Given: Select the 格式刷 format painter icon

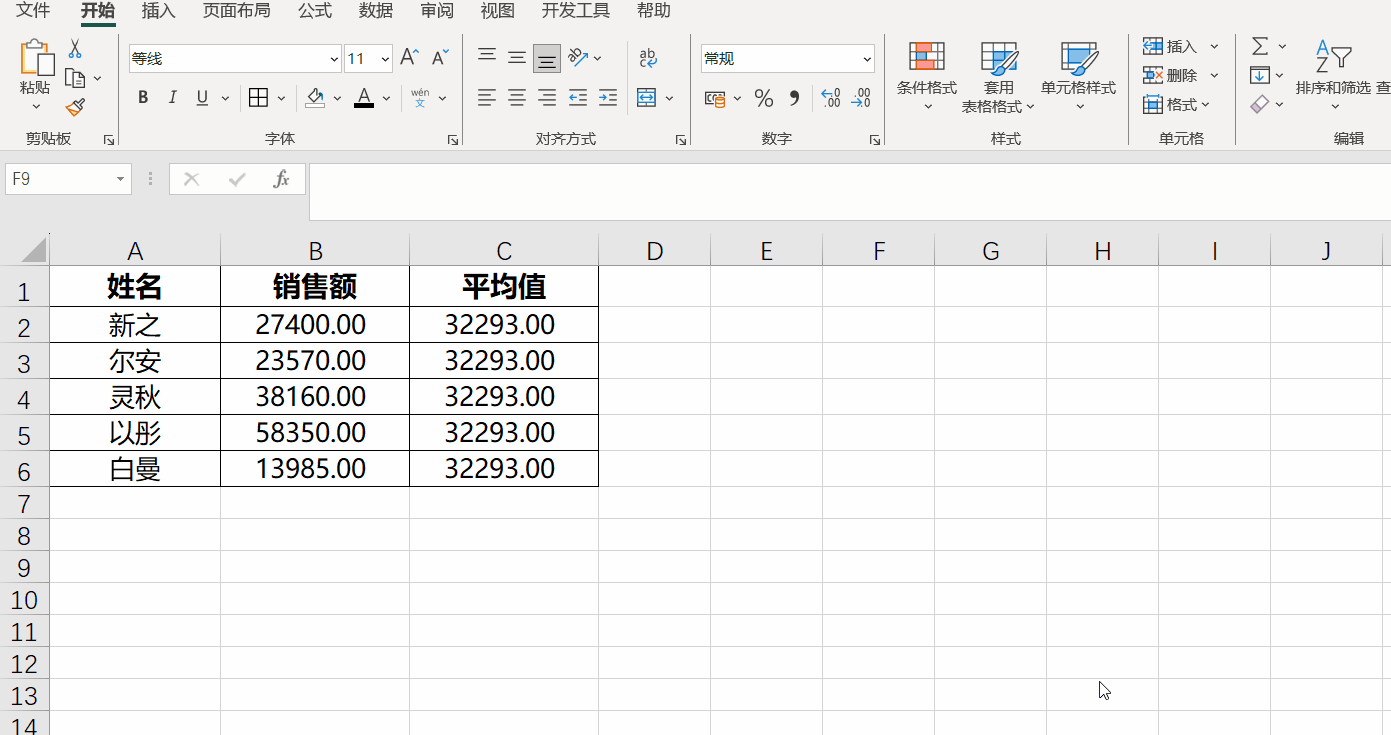Looking at the screenshot, I should (x=73, y=107).
